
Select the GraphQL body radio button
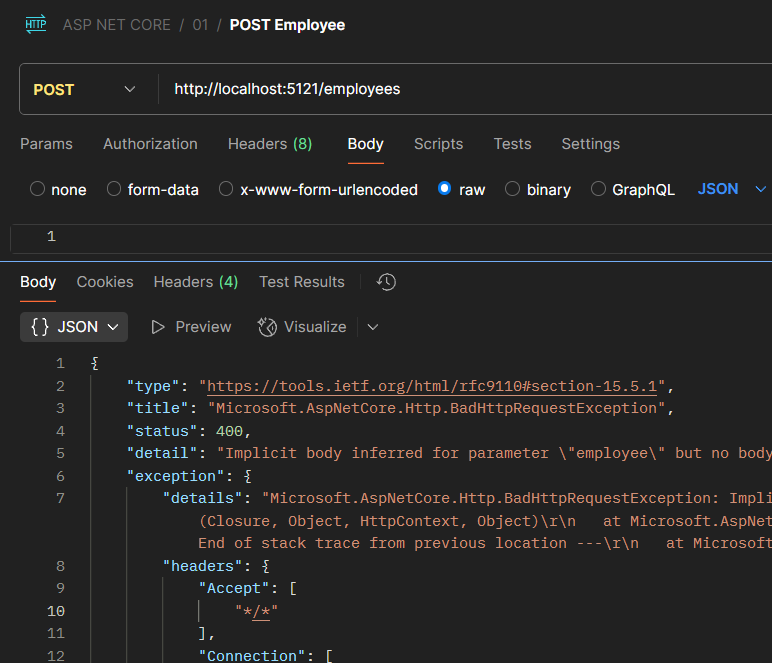(x=599, y=189)
